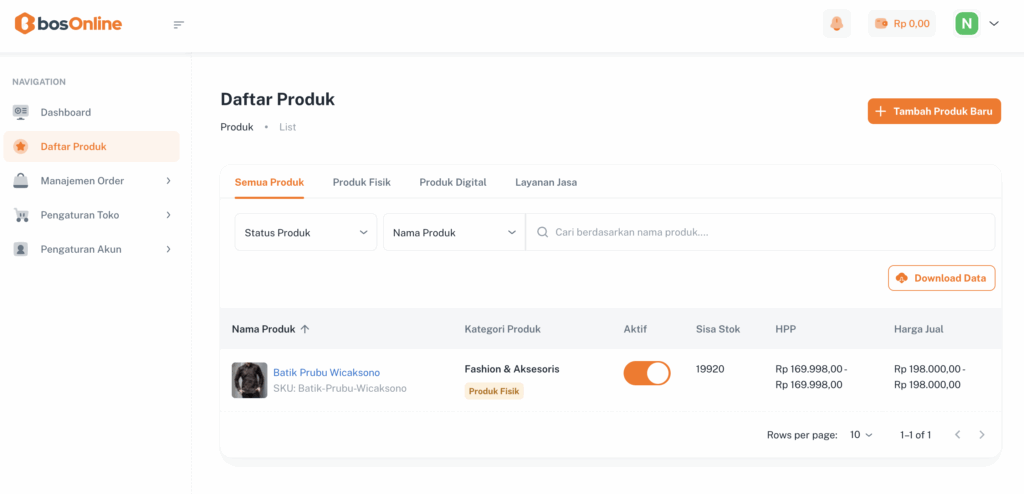Viewport: 1024px width, 494px height.
Task: Click the Download Data button
Action: tap(941, 278)
